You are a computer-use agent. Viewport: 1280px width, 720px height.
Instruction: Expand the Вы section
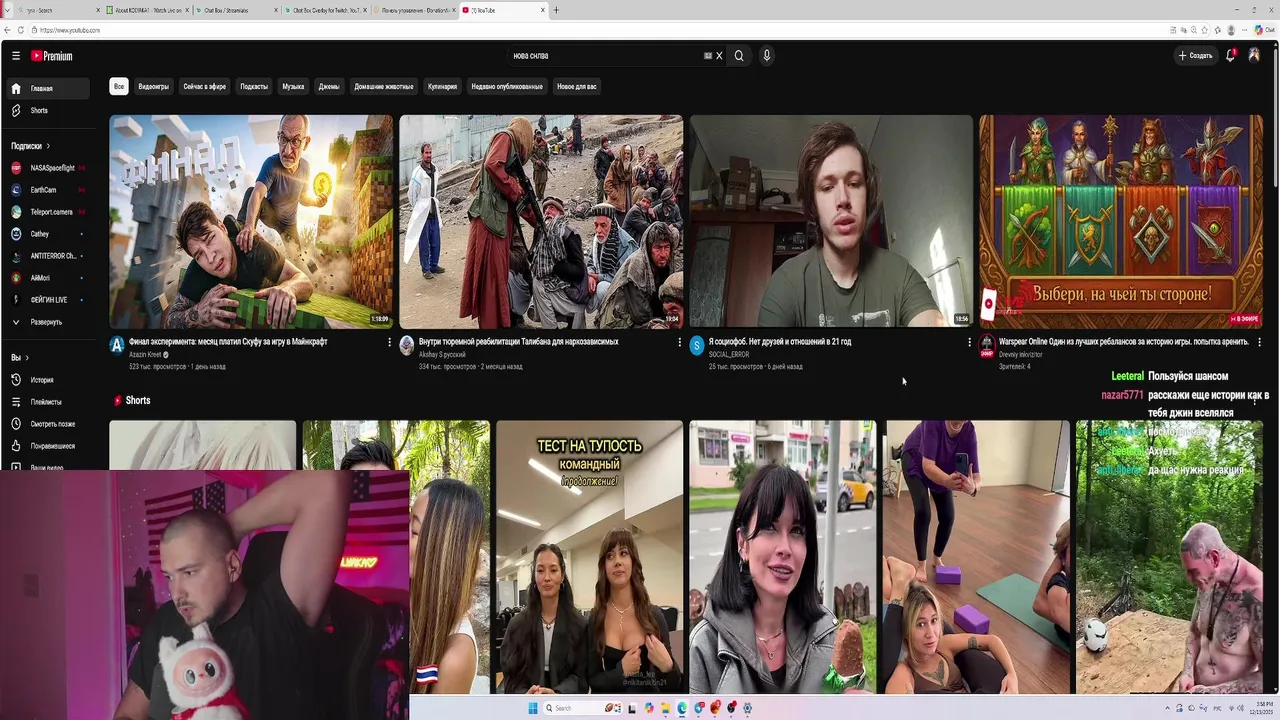tap(20, 358)
